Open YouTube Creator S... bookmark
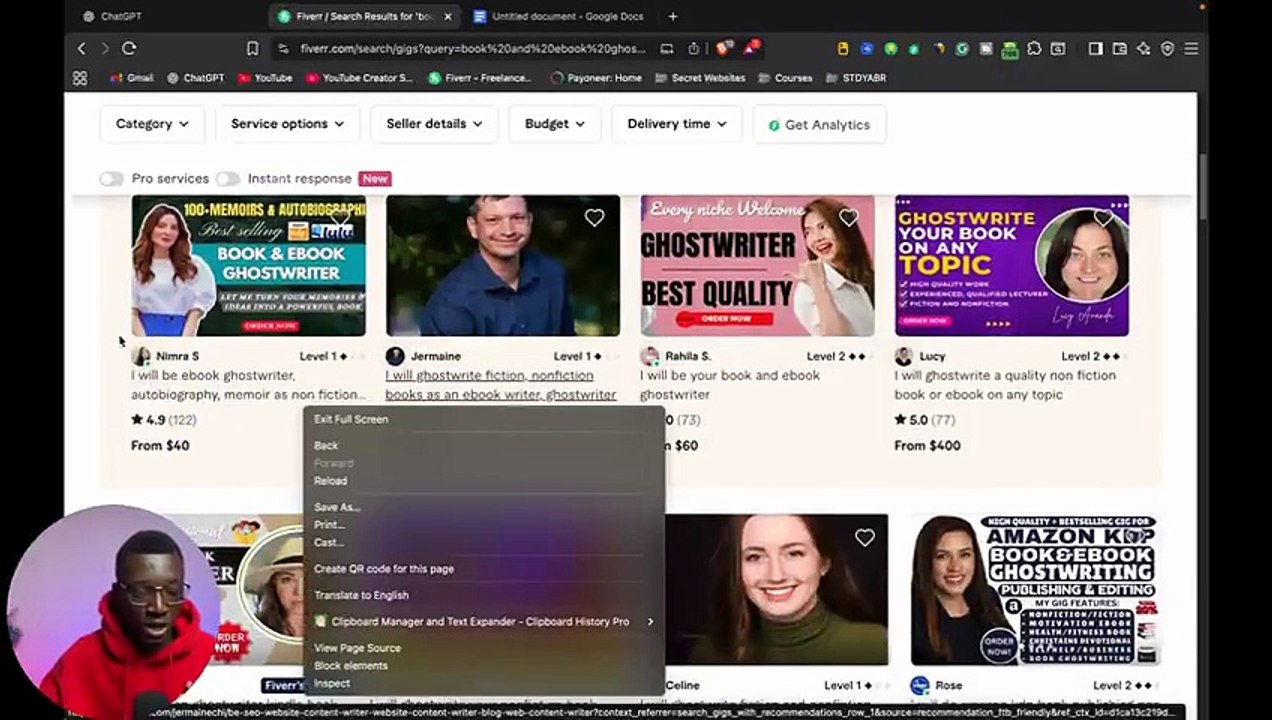This screenshot has height=720, width=1272. tap(359, 78)
